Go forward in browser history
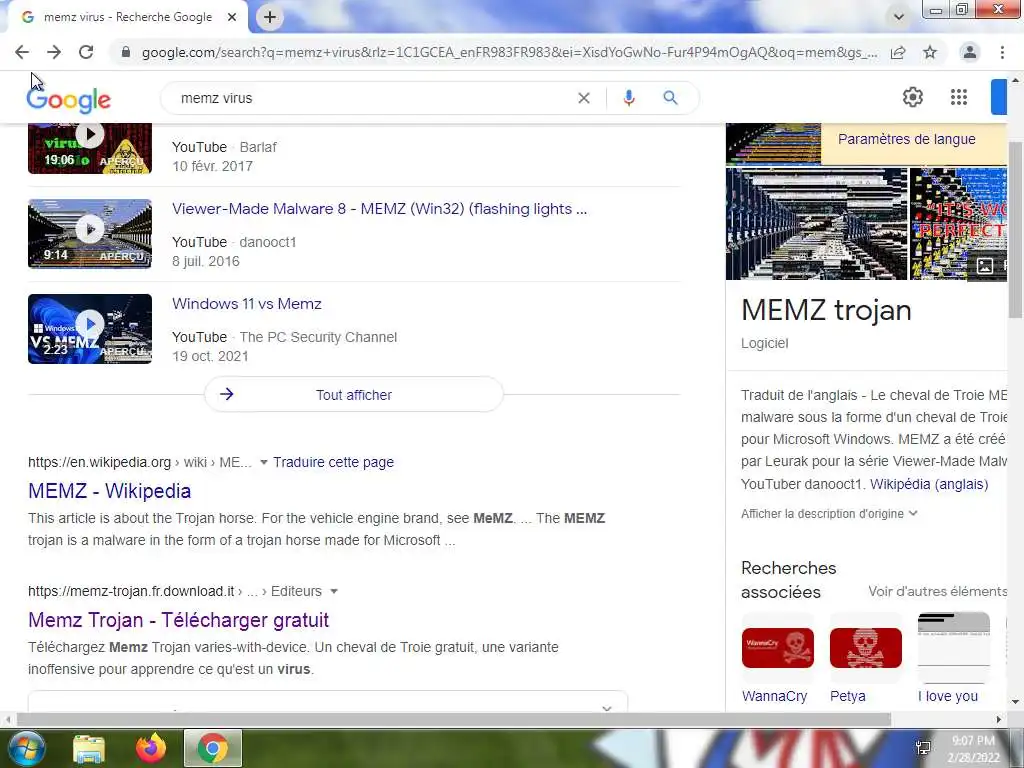Screen dimensions: 1024x768 (x=54, y=52)
